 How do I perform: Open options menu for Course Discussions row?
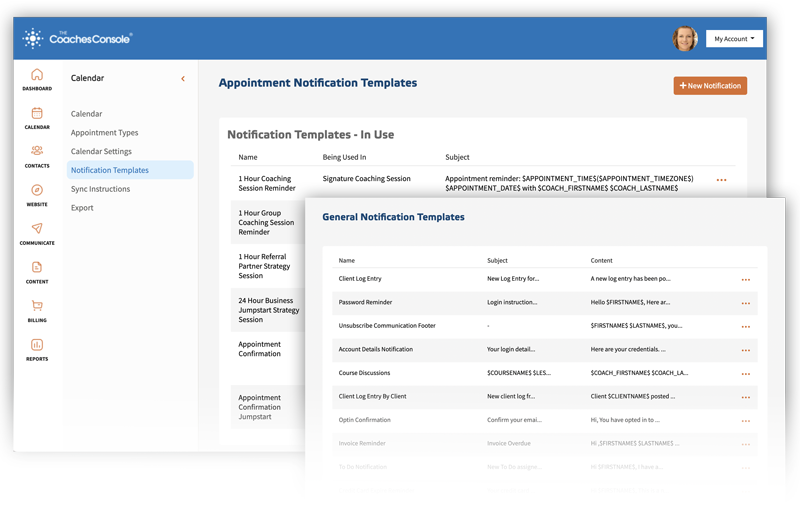(x=746, y=374)
